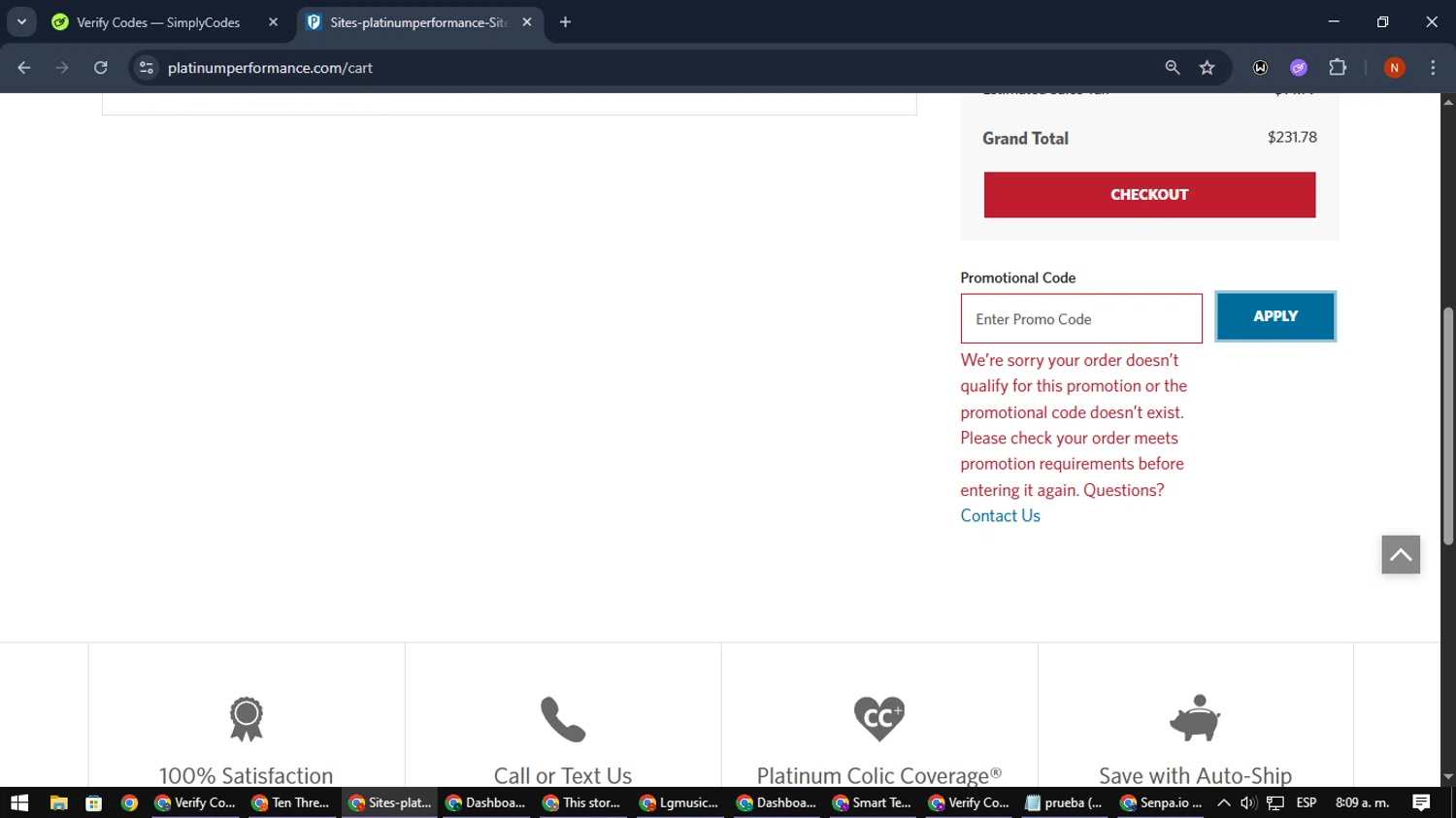1456x818 pixels.
Task: Switch to This stor... taskbar window
Action: point(581,802)
